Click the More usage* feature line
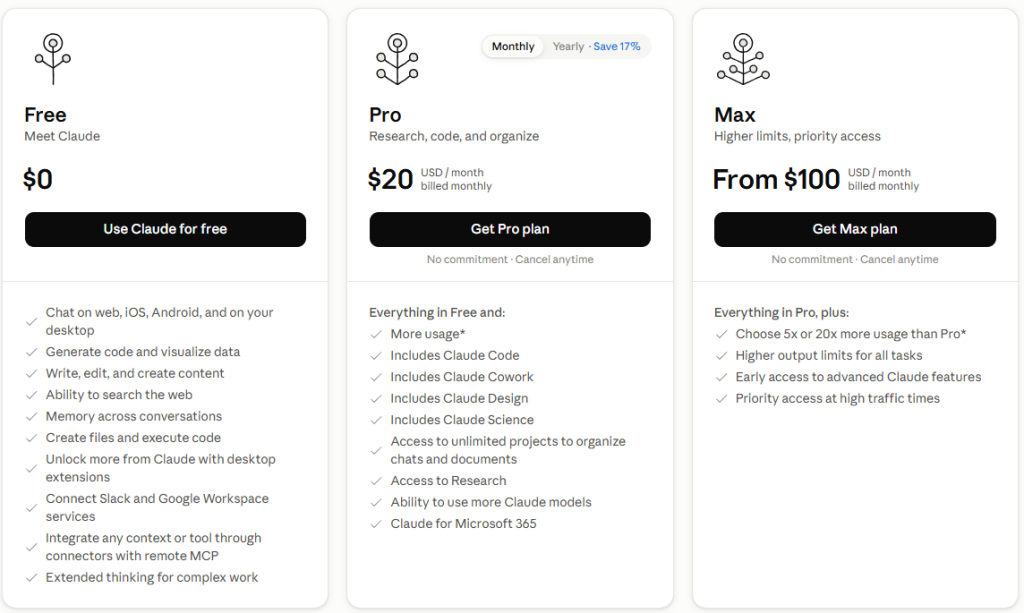 pyautogui.click(x=428, y=334)
